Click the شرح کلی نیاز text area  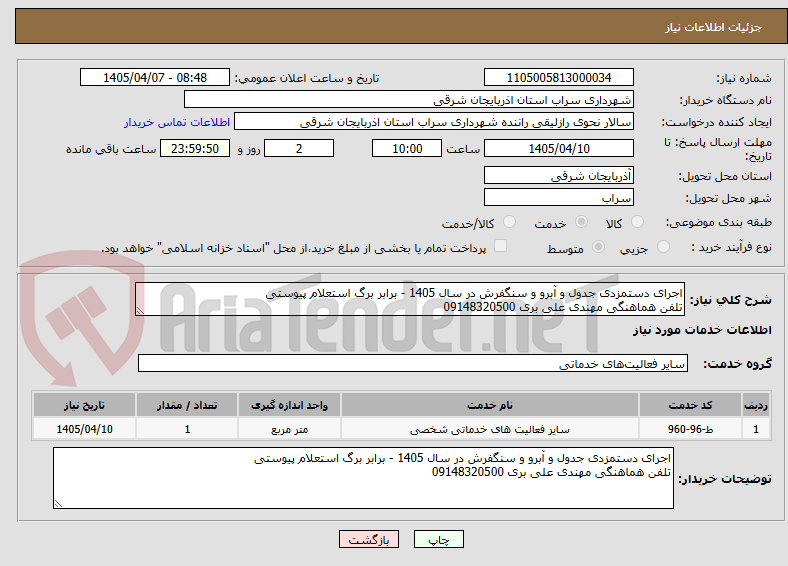pos(410,299)
